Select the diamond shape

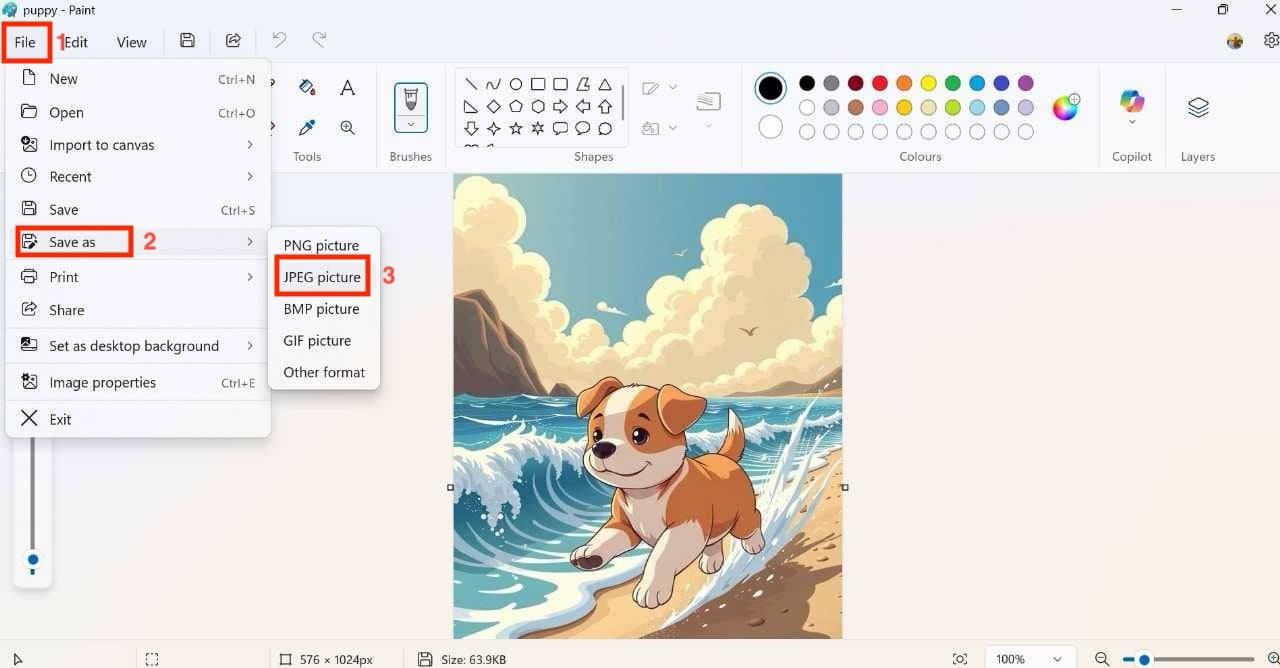coord(493,106)
